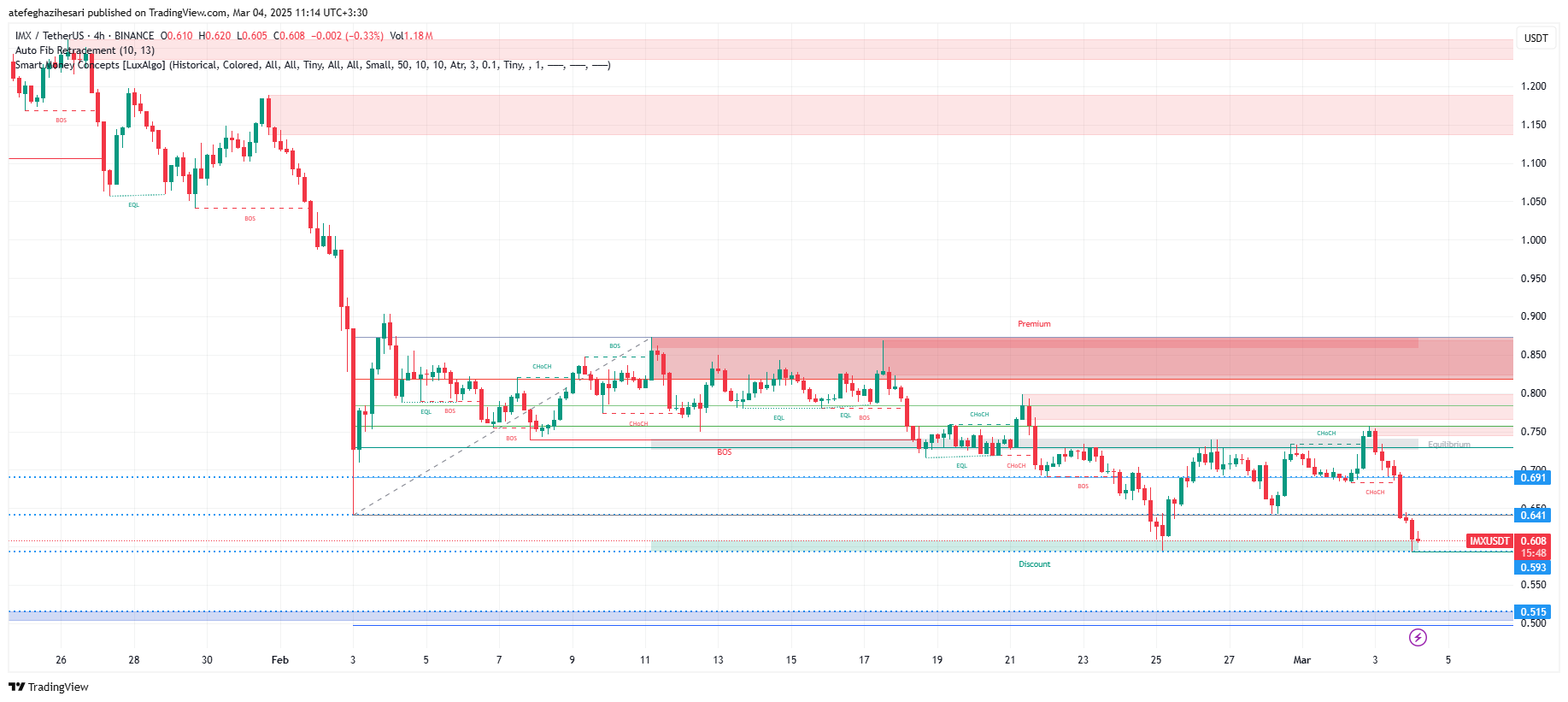1568x702 pixels.
Task: Click the IMXUSDT price tag label
Action: 1489,541
